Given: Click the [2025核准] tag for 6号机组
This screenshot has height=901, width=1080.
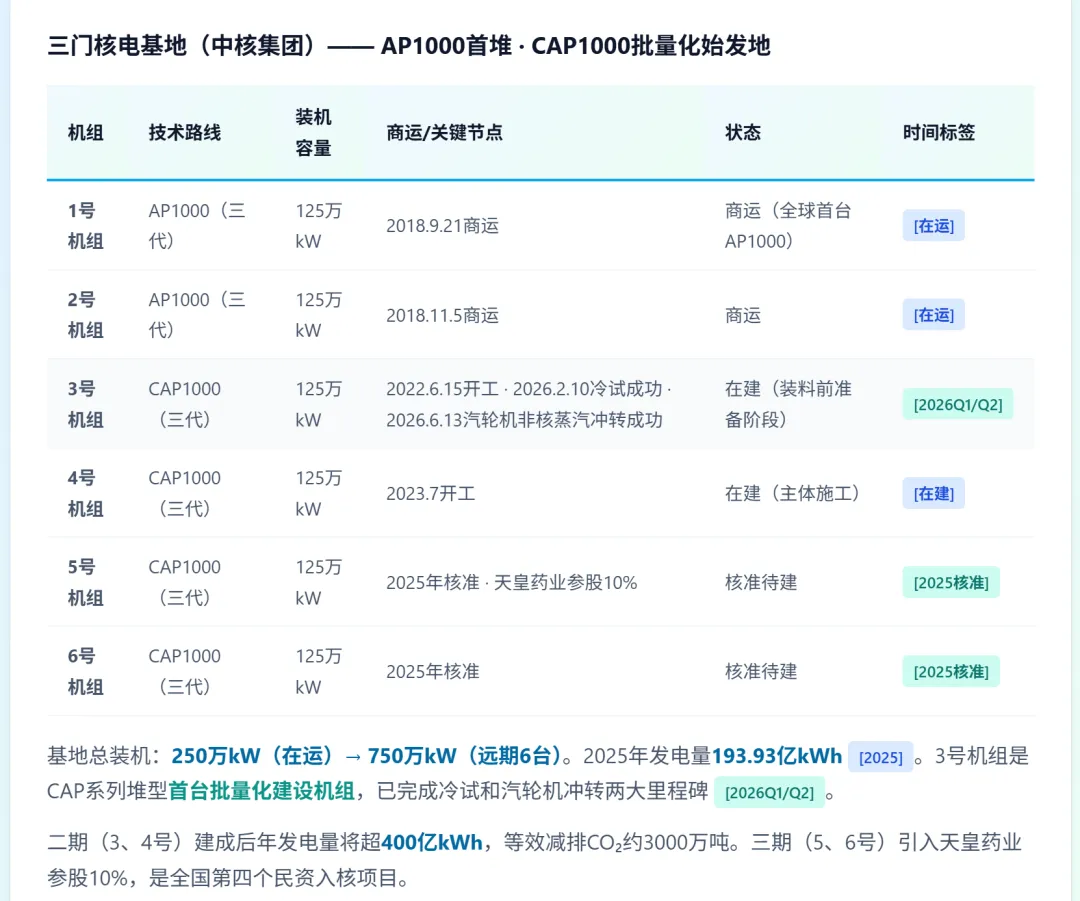Looking at the screenshot, I should [951, 672].
